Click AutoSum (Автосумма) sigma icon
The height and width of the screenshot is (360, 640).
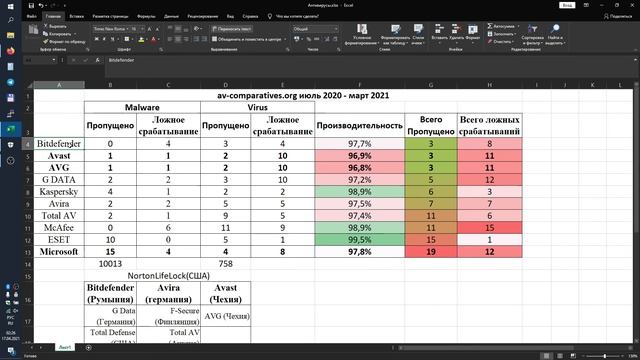point(490,26)
